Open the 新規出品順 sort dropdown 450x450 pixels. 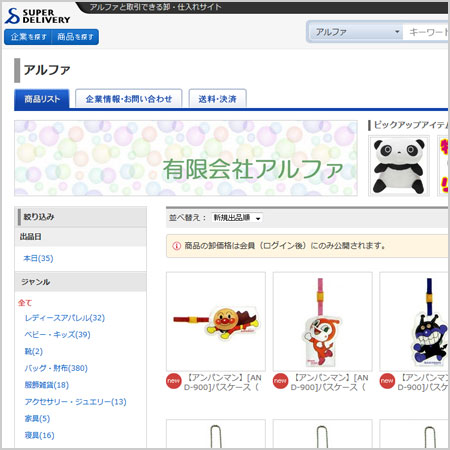[237, 218]
